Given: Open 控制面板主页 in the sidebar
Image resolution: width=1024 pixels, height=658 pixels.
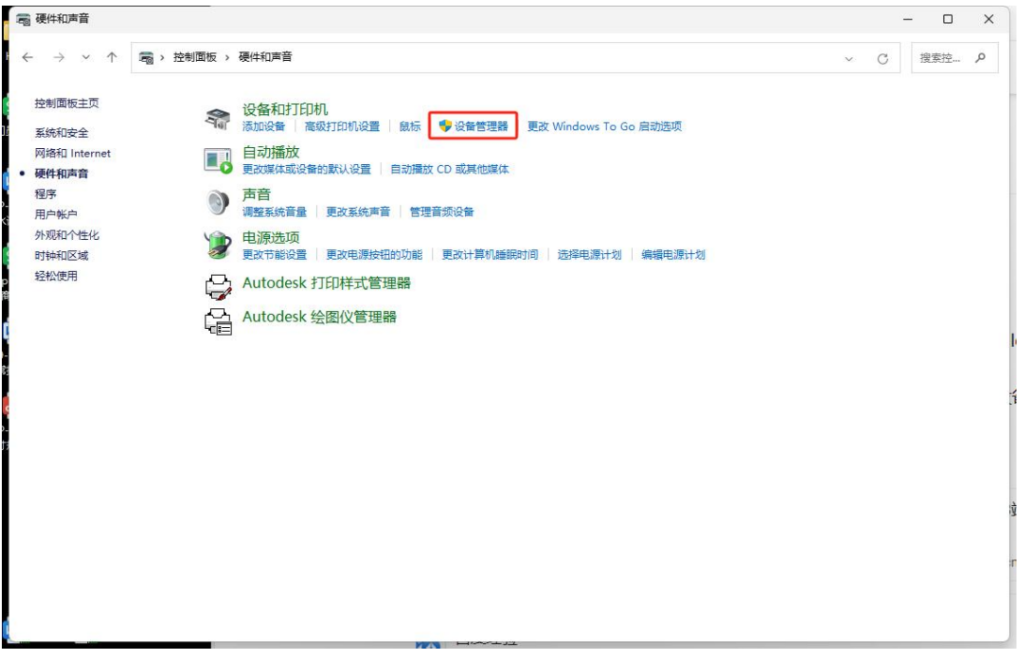Looking at the screenshot, I should click(x=66, y=103).
